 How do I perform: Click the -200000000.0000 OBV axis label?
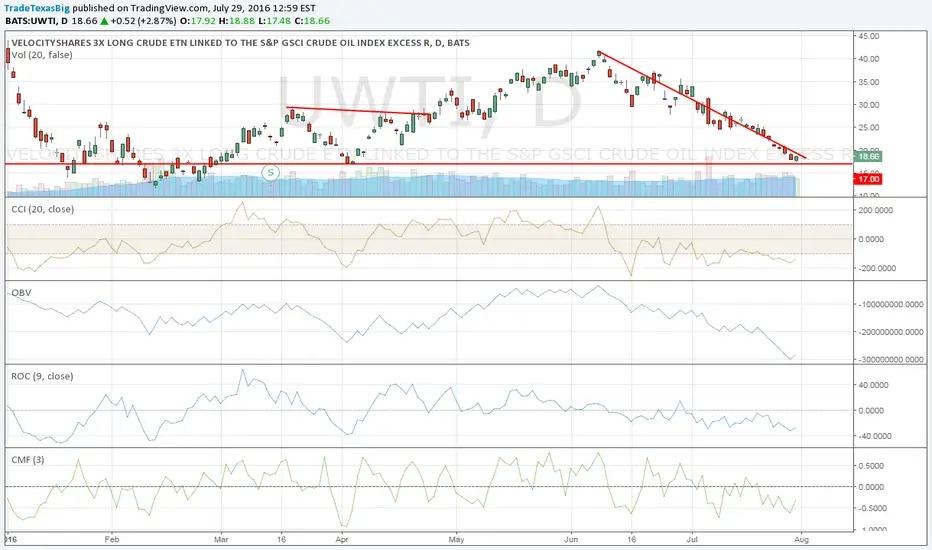coord(890,332)
